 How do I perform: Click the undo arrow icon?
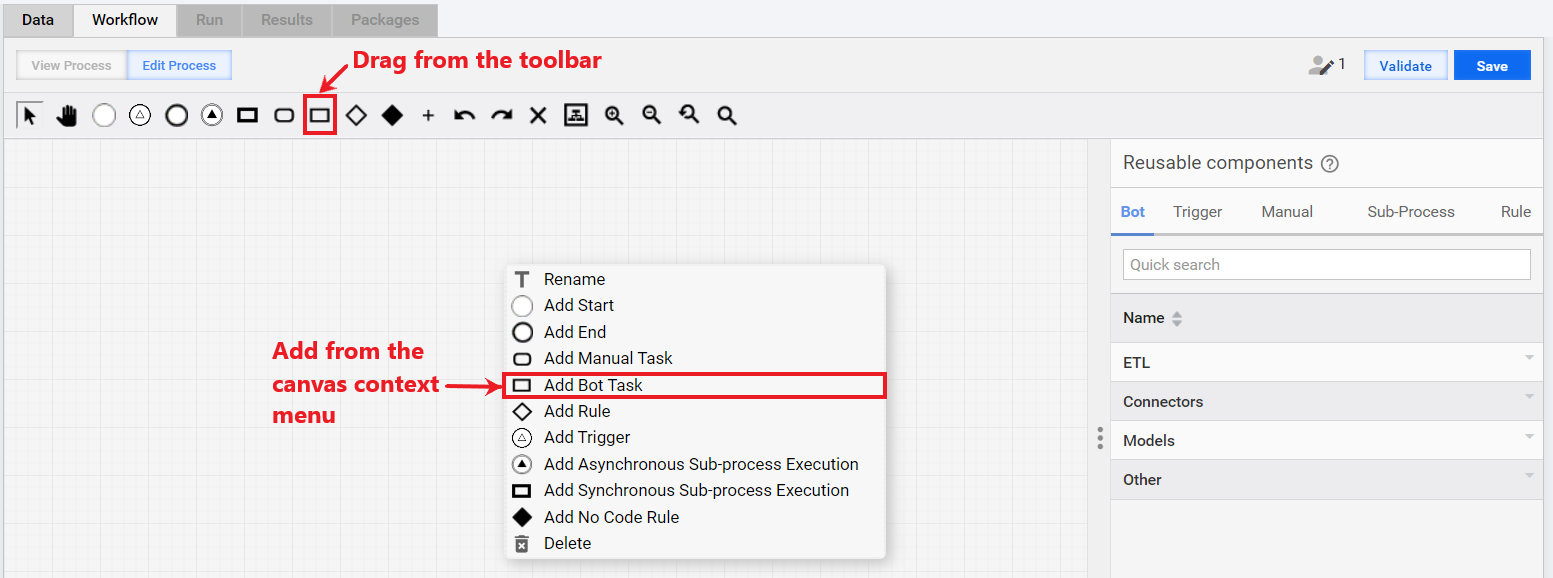[464, 116]
